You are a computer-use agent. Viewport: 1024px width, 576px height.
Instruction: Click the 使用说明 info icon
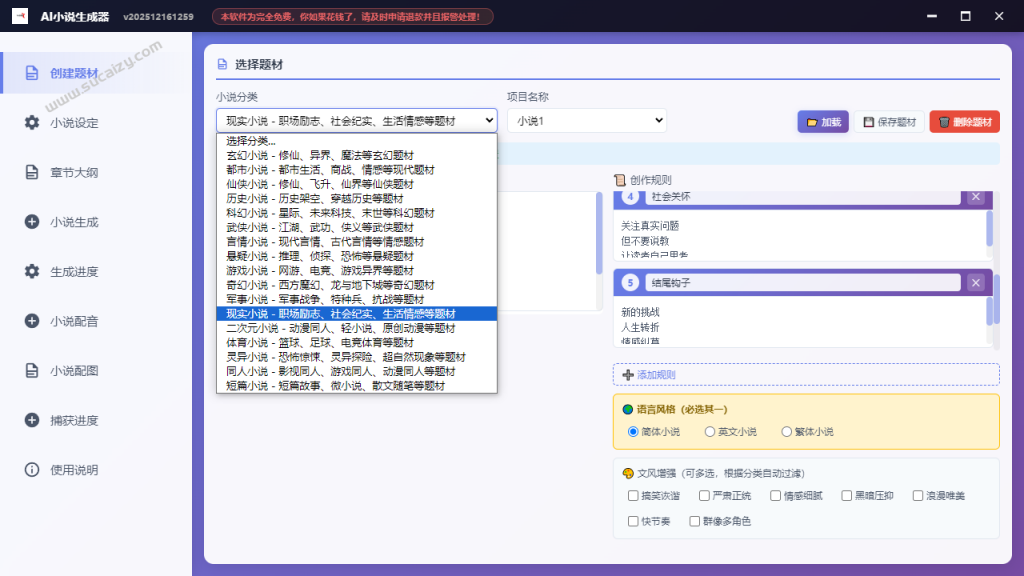tap(32, 470)
